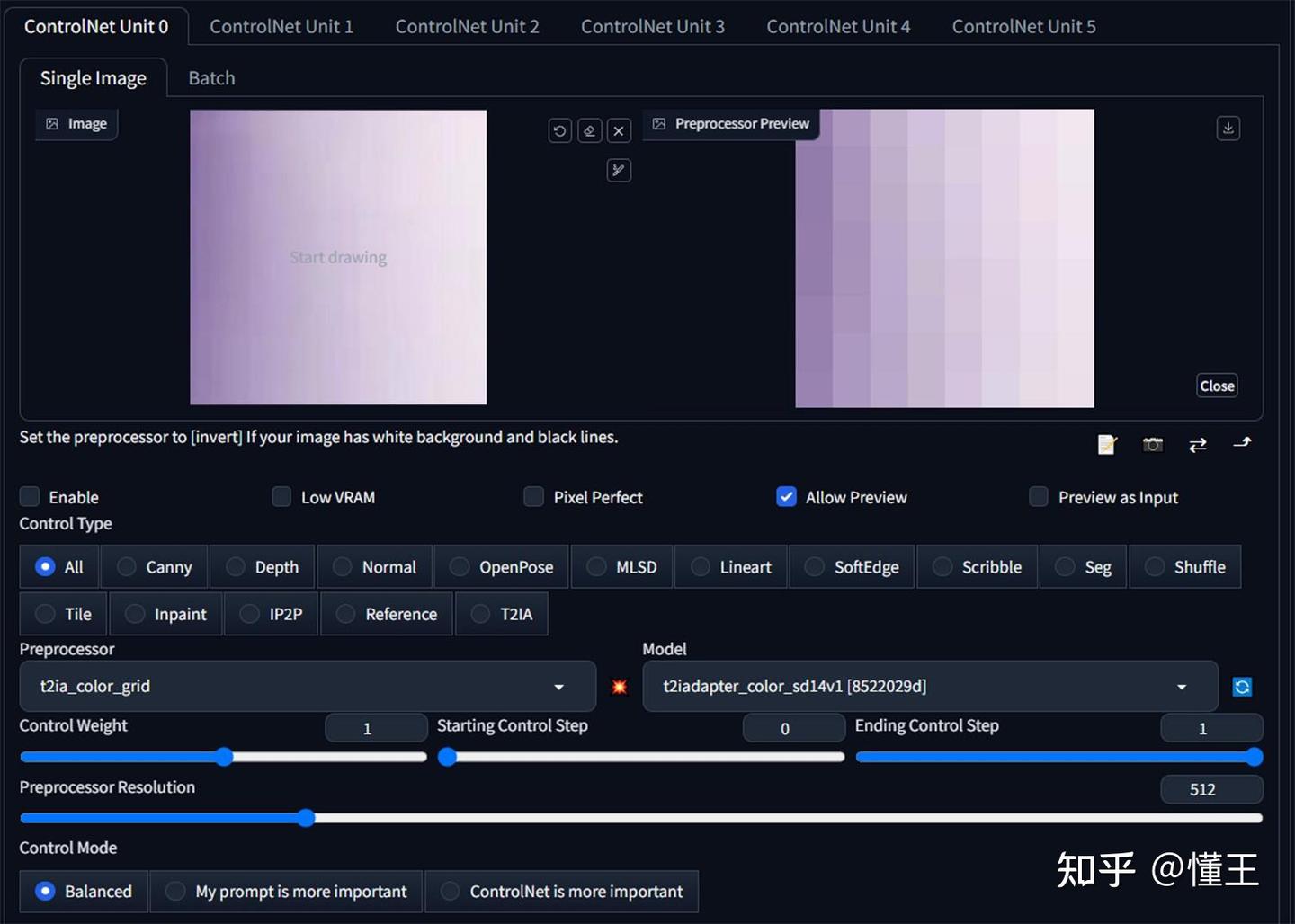This screenshot has width=1295, height=924.
Task: Check the Preview as Input option
Action: (x=1038, y=496)
